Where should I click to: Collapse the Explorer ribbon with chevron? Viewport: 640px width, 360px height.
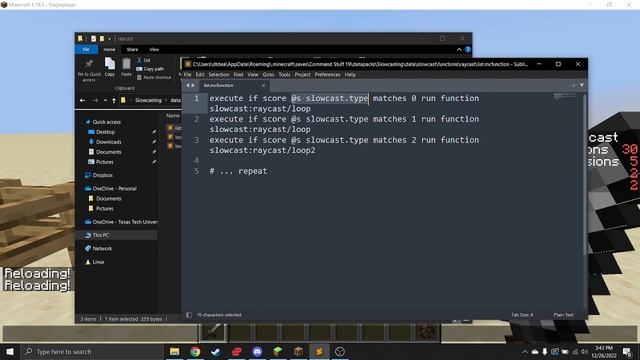point(459,49)
